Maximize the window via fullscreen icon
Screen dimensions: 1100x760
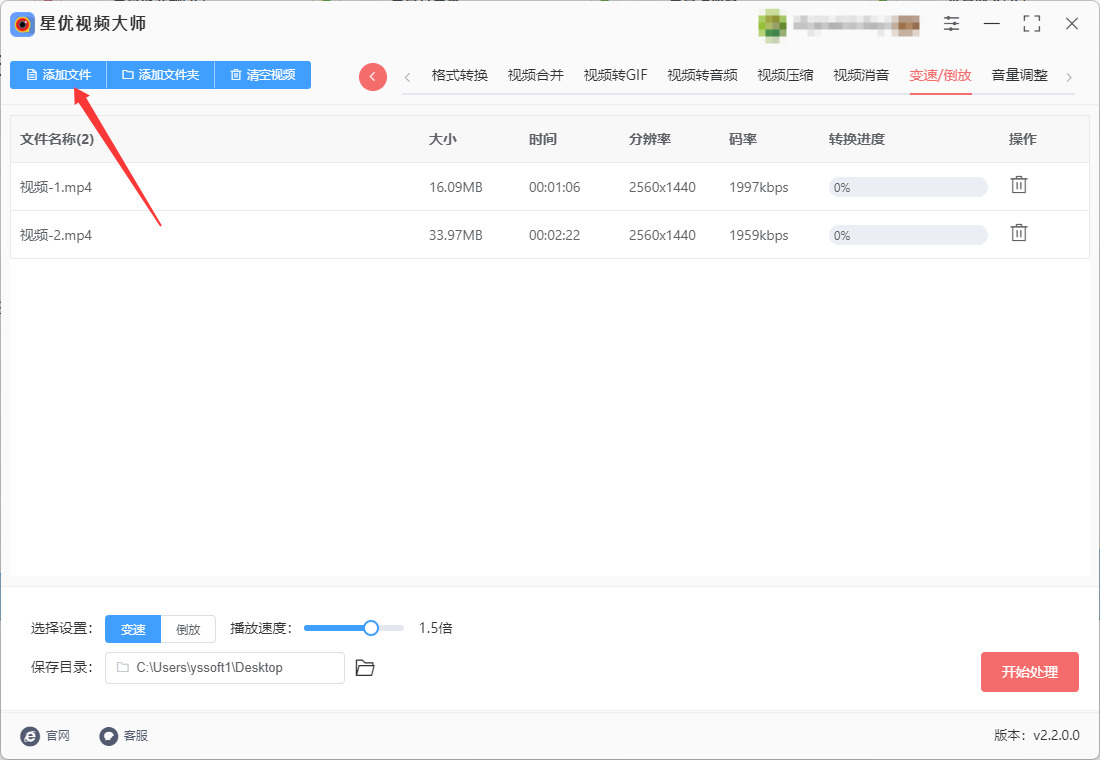point(1031,24)
